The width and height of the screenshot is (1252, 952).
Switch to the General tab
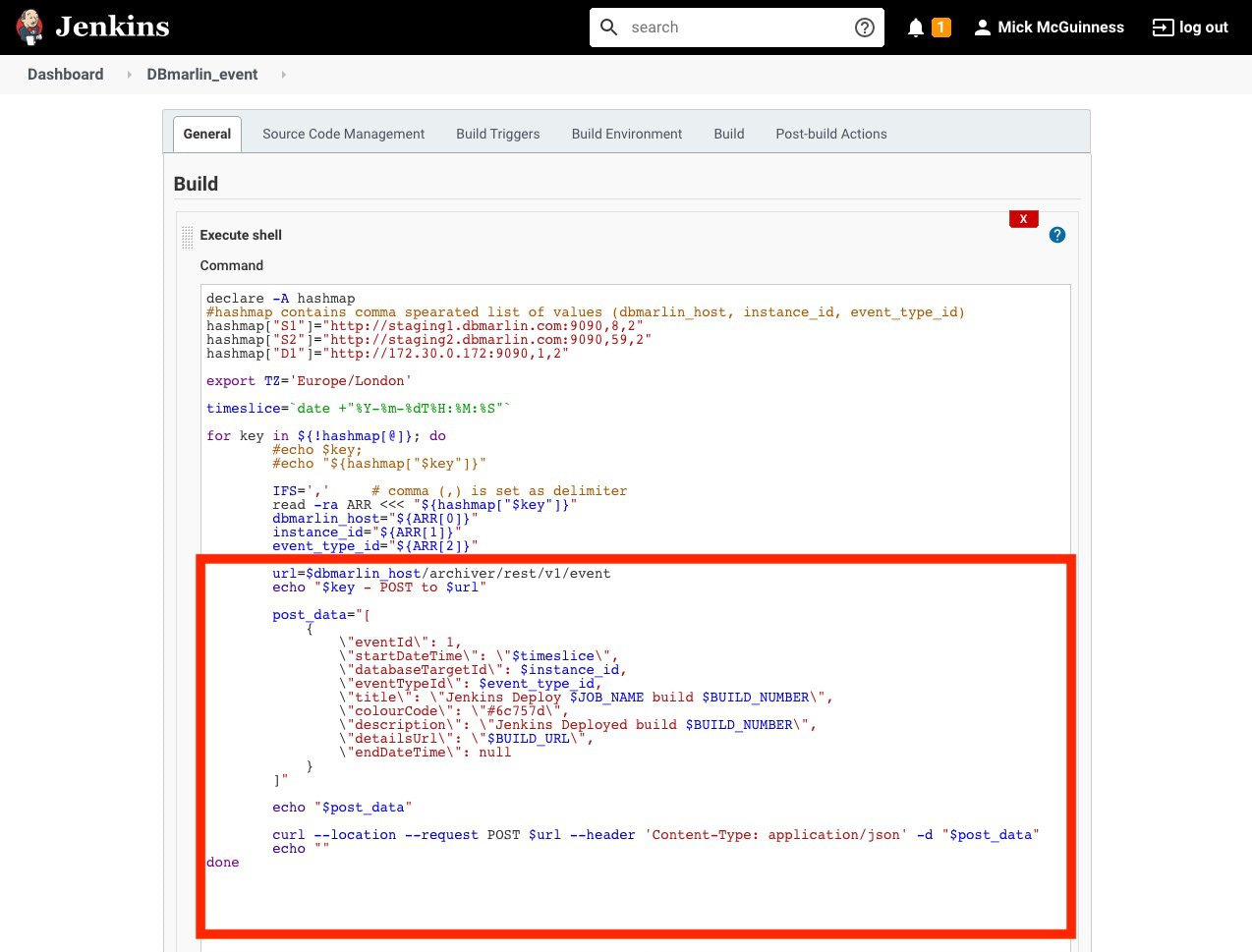pyautogui.click(x=207, y=134)
